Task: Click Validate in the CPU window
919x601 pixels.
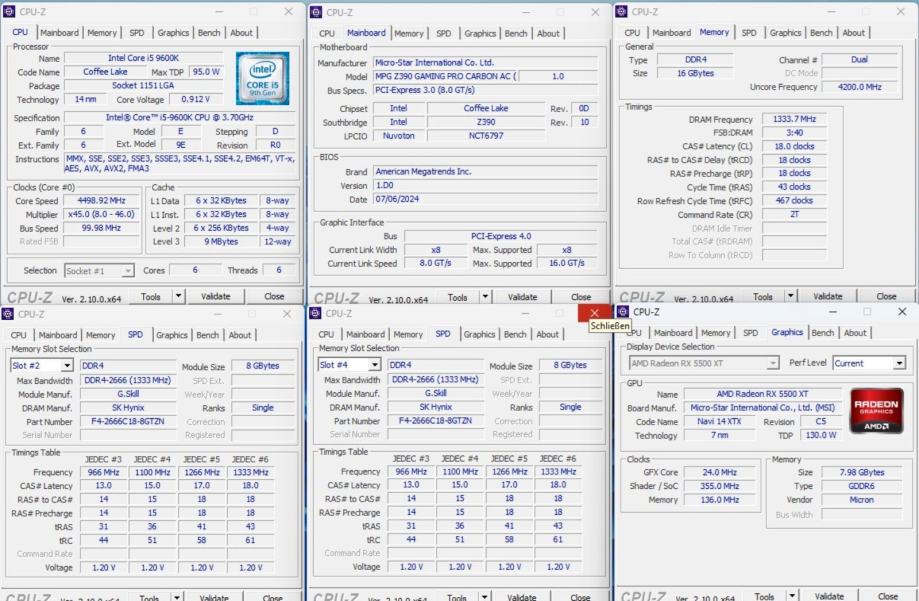Action: pos(216,296)
